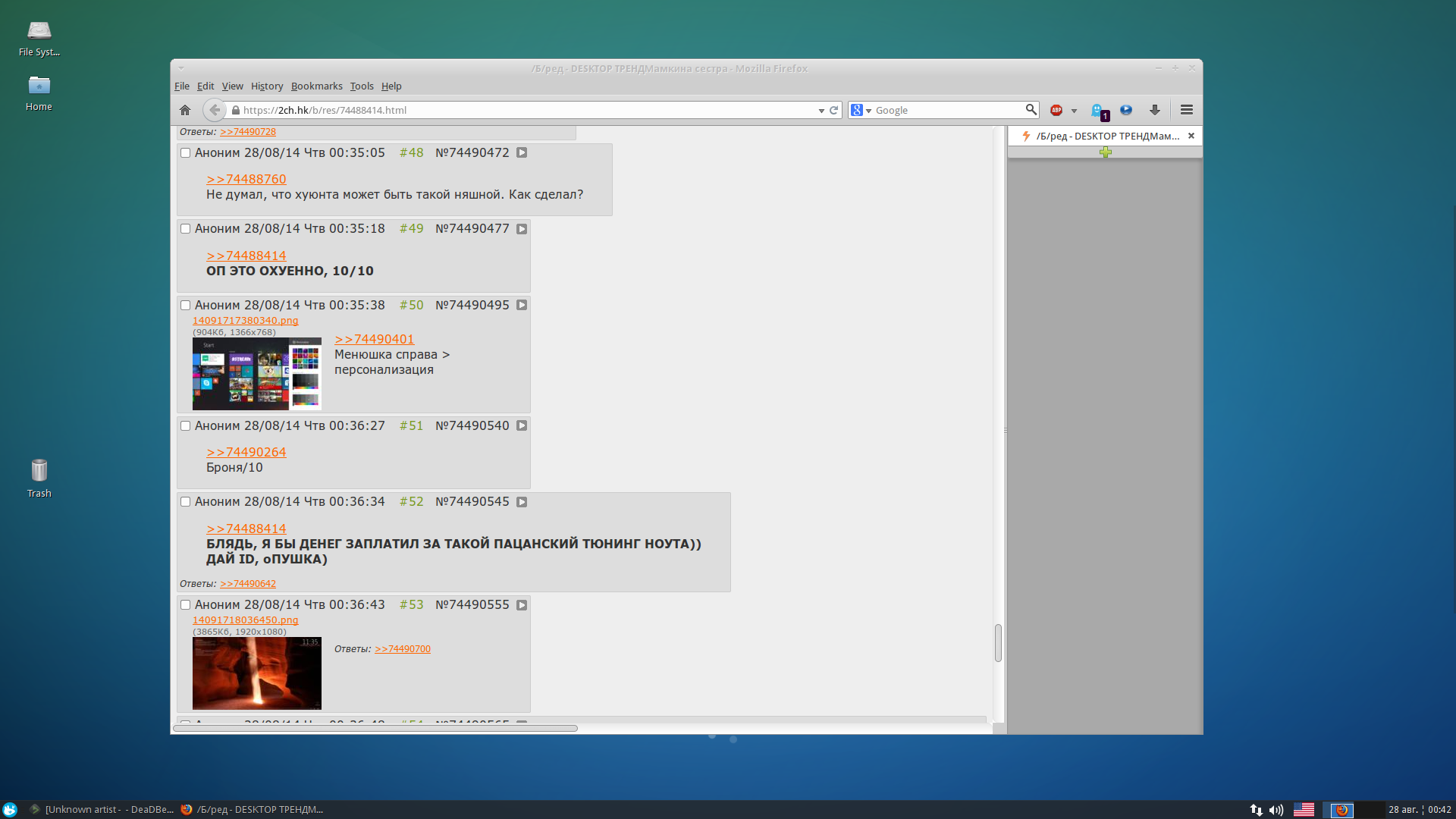1456x819 pixels.
Task: Tick checkbox for post #48
Action: tap(185, 152)
